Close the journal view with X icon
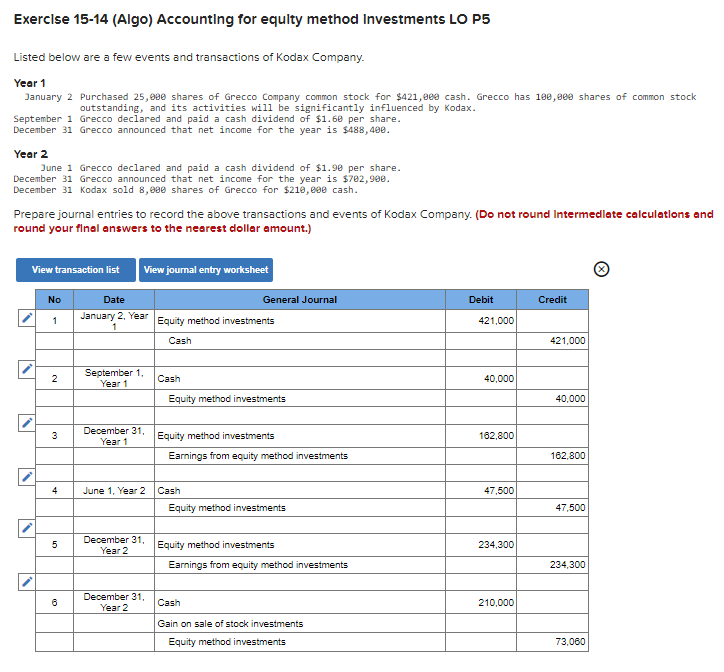This screenshot has width=724, height=672. [601, 269]
